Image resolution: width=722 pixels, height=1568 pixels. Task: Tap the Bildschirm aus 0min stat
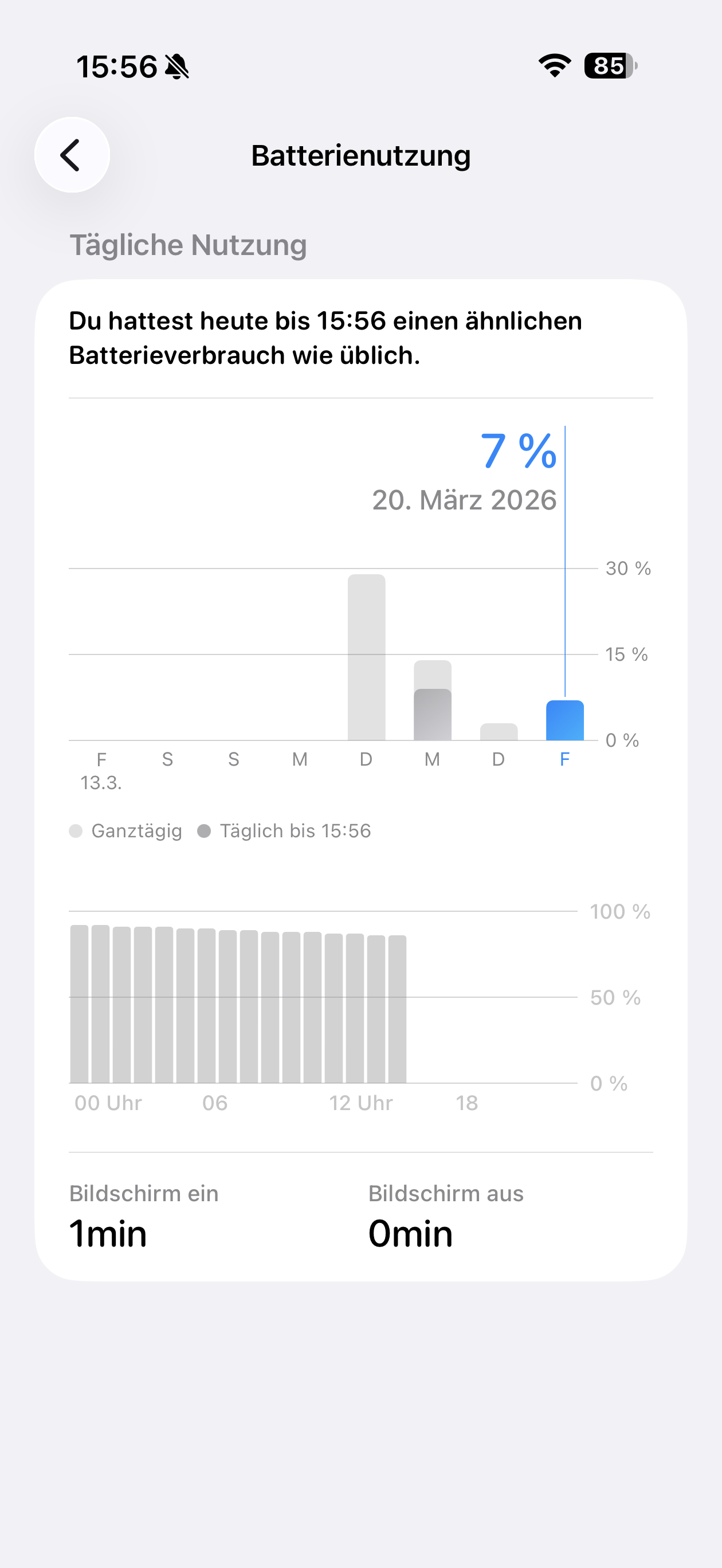tap(446, 1216)
